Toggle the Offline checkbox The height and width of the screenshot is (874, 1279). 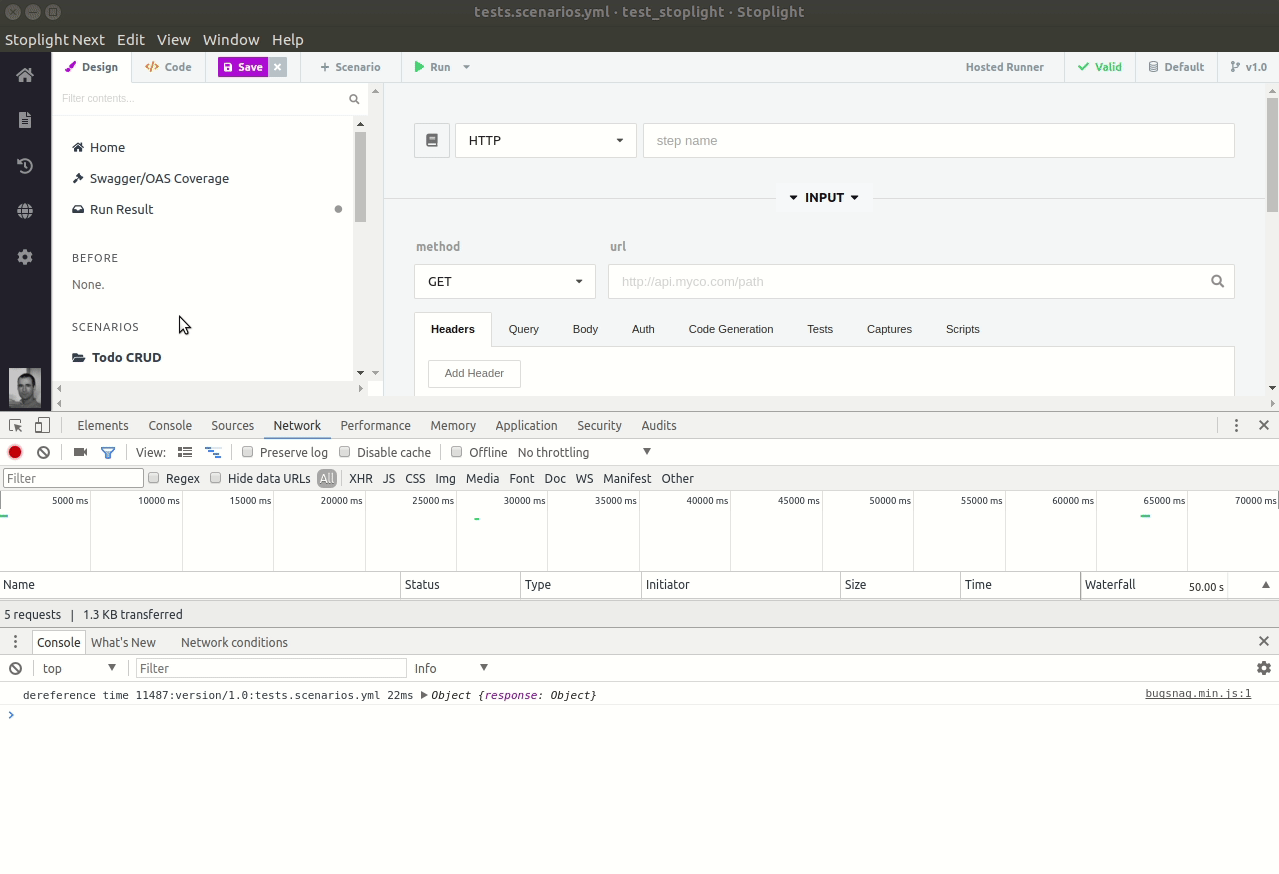point(457,452)
